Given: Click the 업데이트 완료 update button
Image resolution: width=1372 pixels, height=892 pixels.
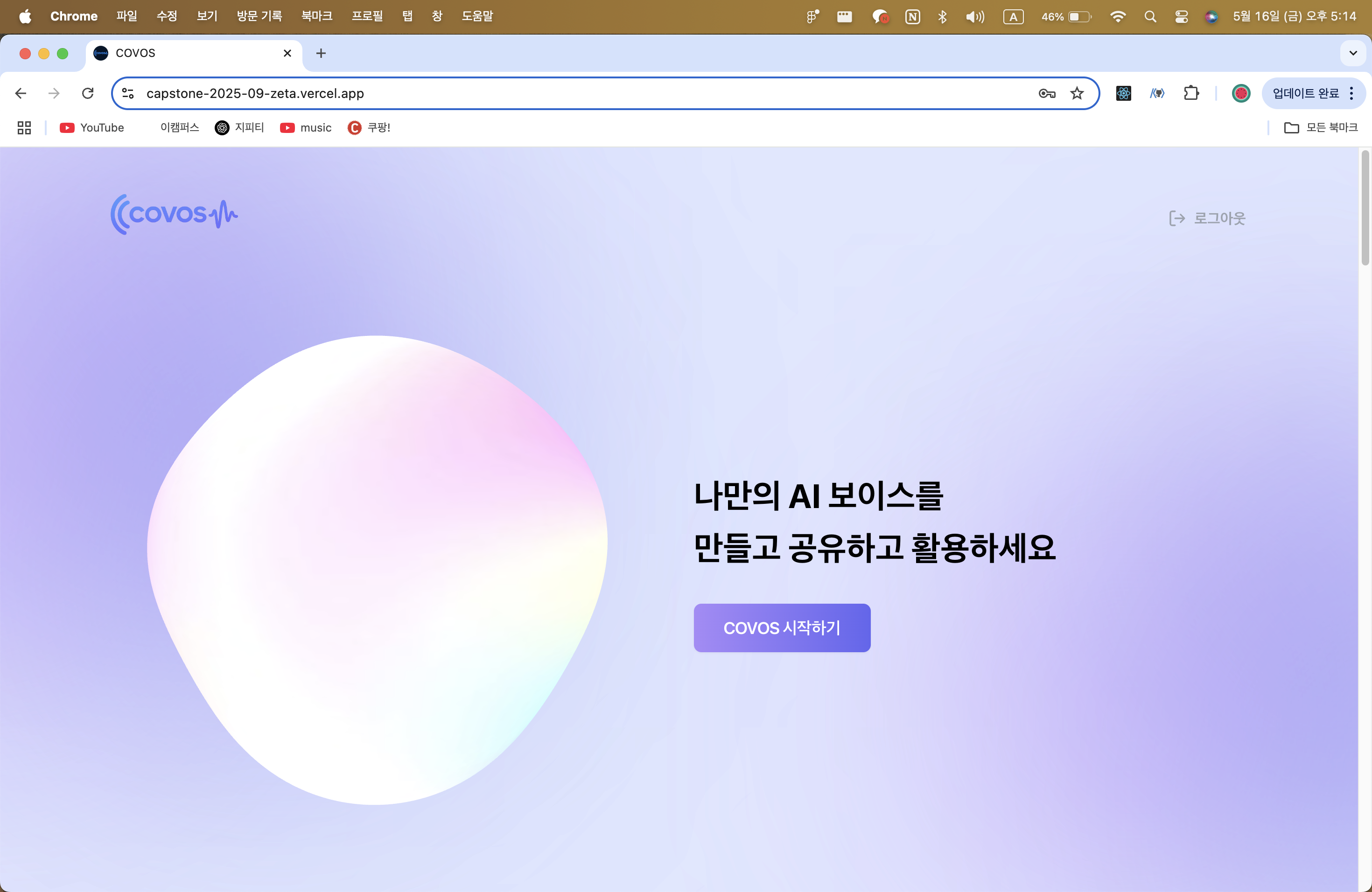Looking at the screenshot, I should tap(1306, 93).
